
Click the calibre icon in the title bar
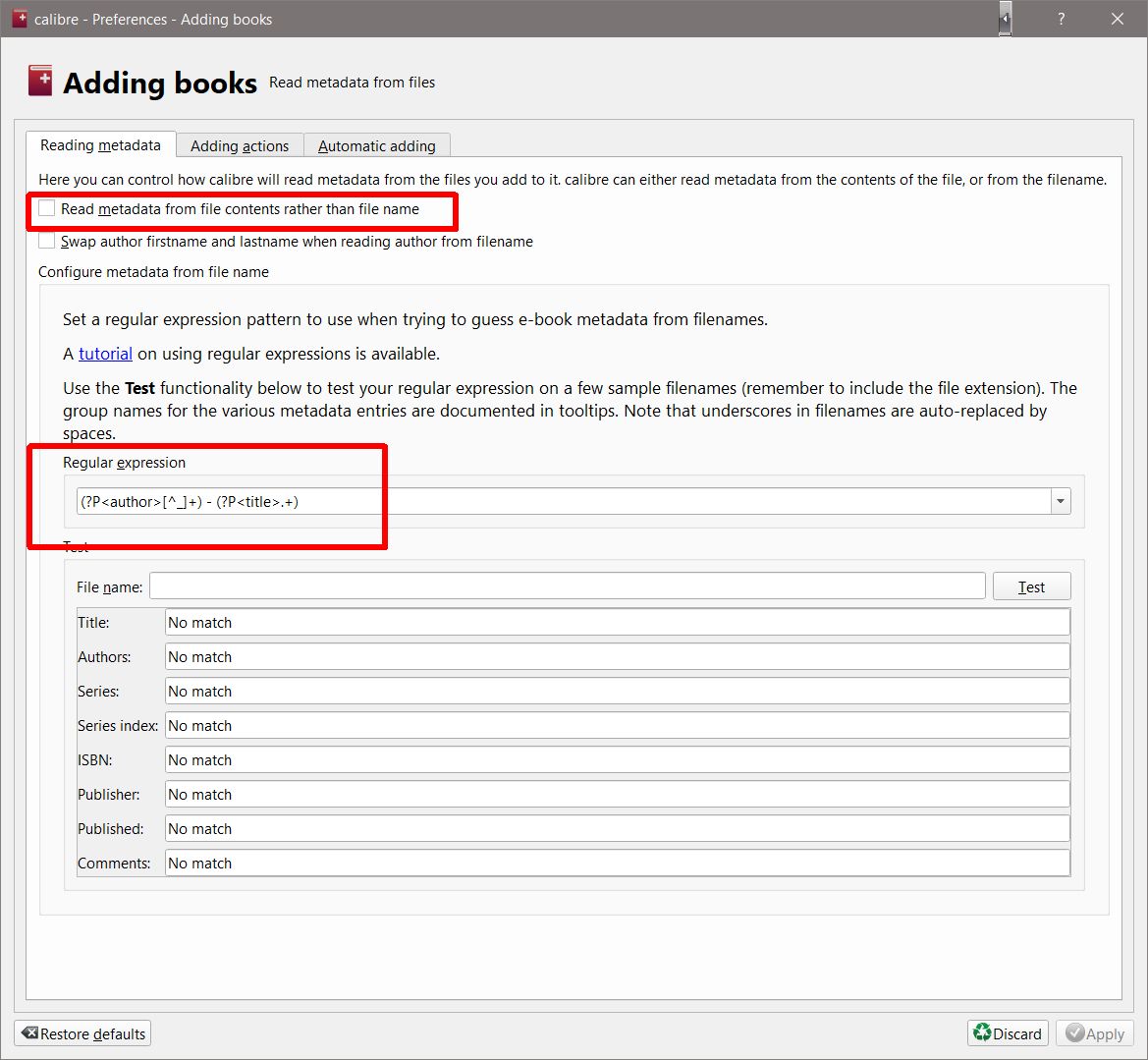pos(20,19)
